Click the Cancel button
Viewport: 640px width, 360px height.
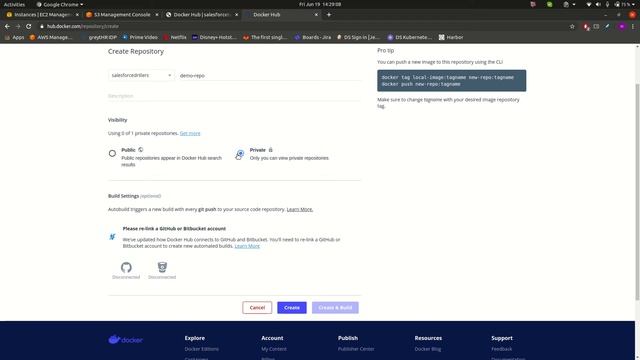(x=257, y=308)
